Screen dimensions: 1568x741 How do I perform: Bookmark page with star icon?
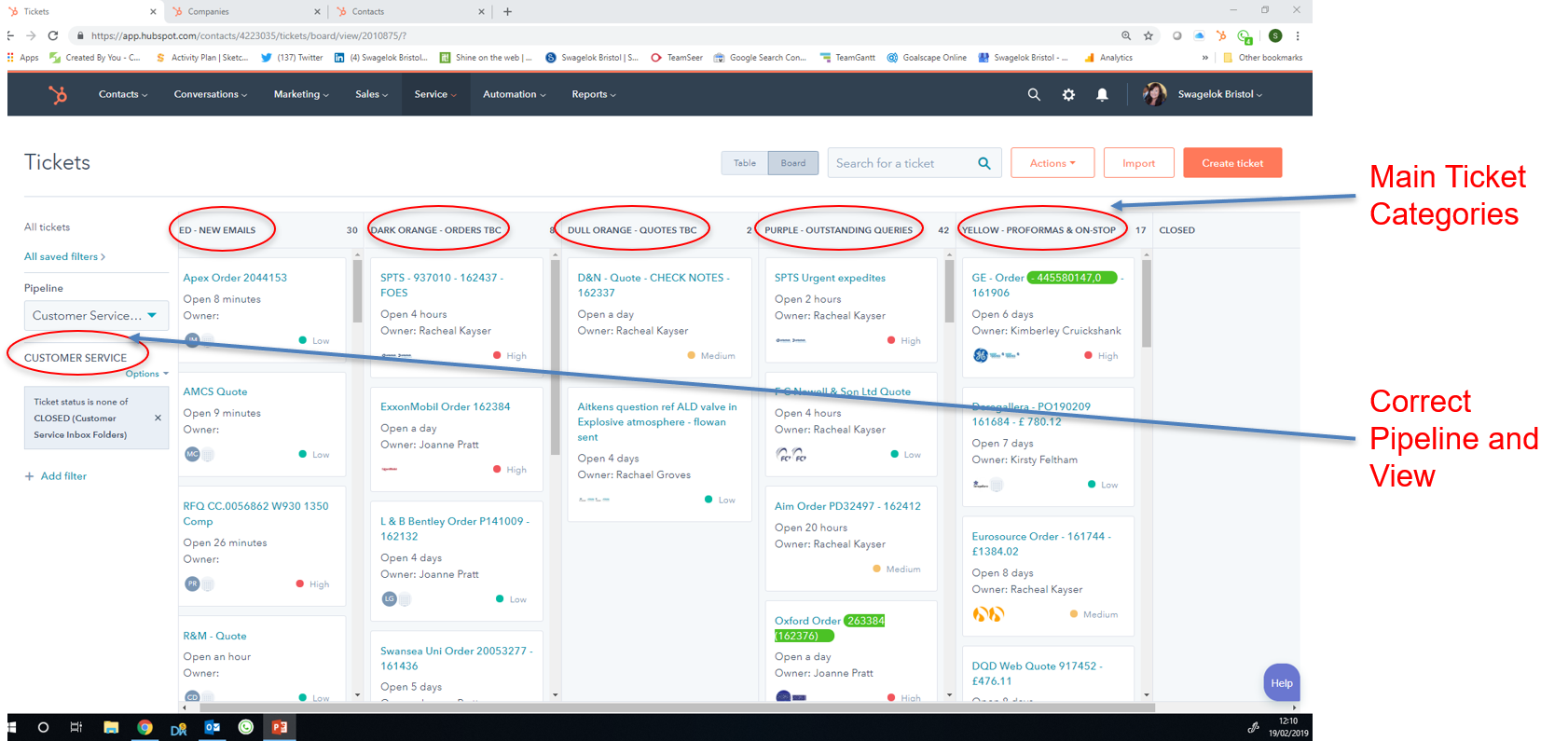click(1148, 35)
